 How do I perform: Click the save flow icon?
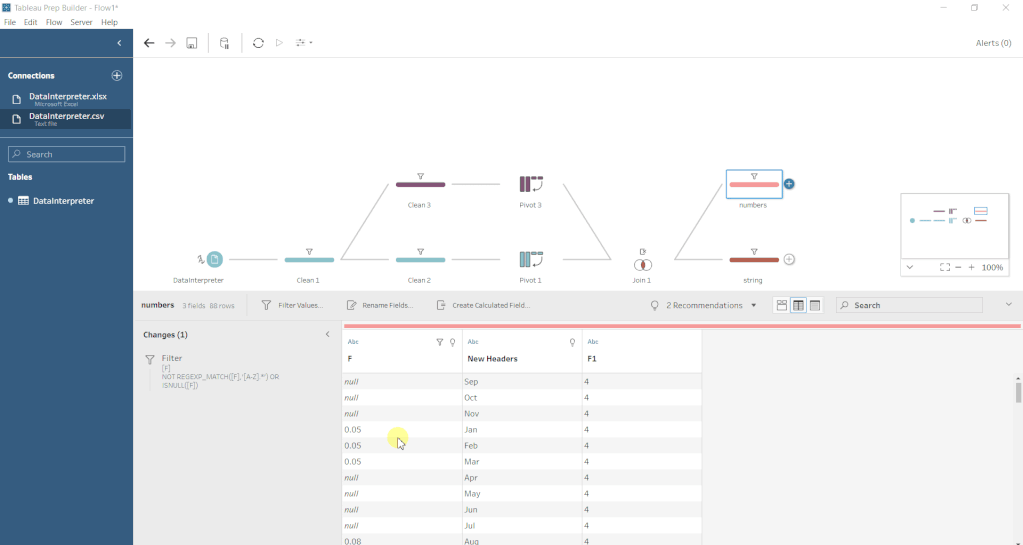point(192,43)
